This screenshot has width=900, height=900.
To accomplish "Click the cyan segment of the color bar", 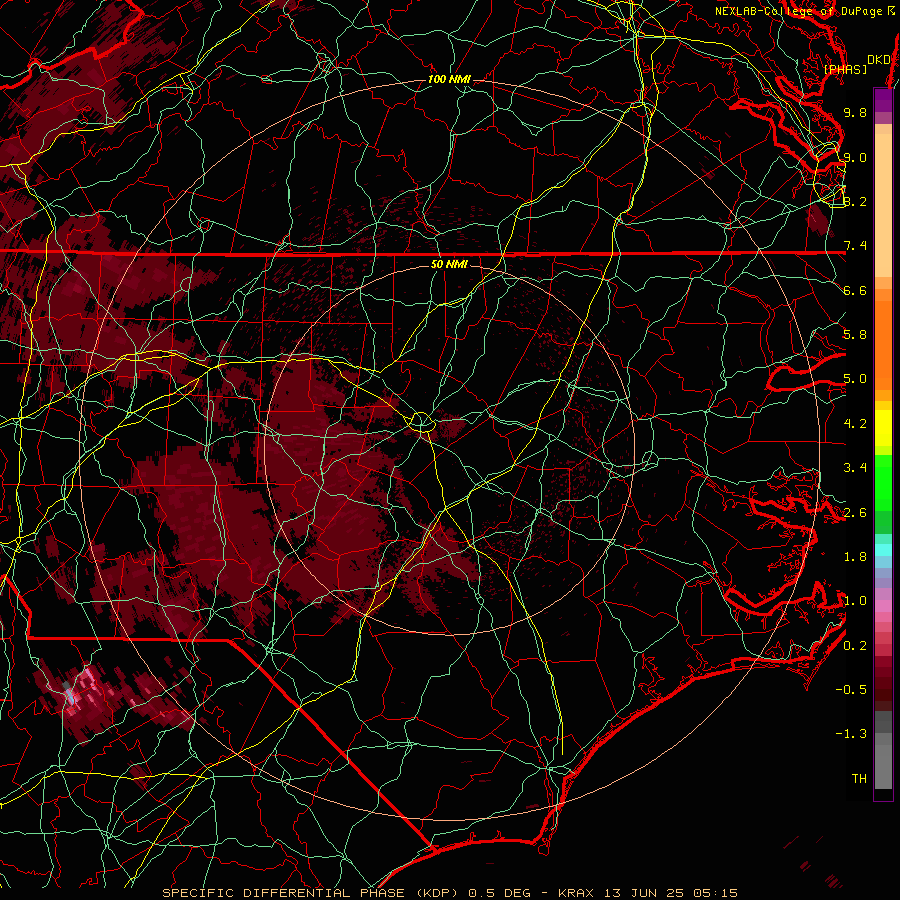I will click(883, 550).
